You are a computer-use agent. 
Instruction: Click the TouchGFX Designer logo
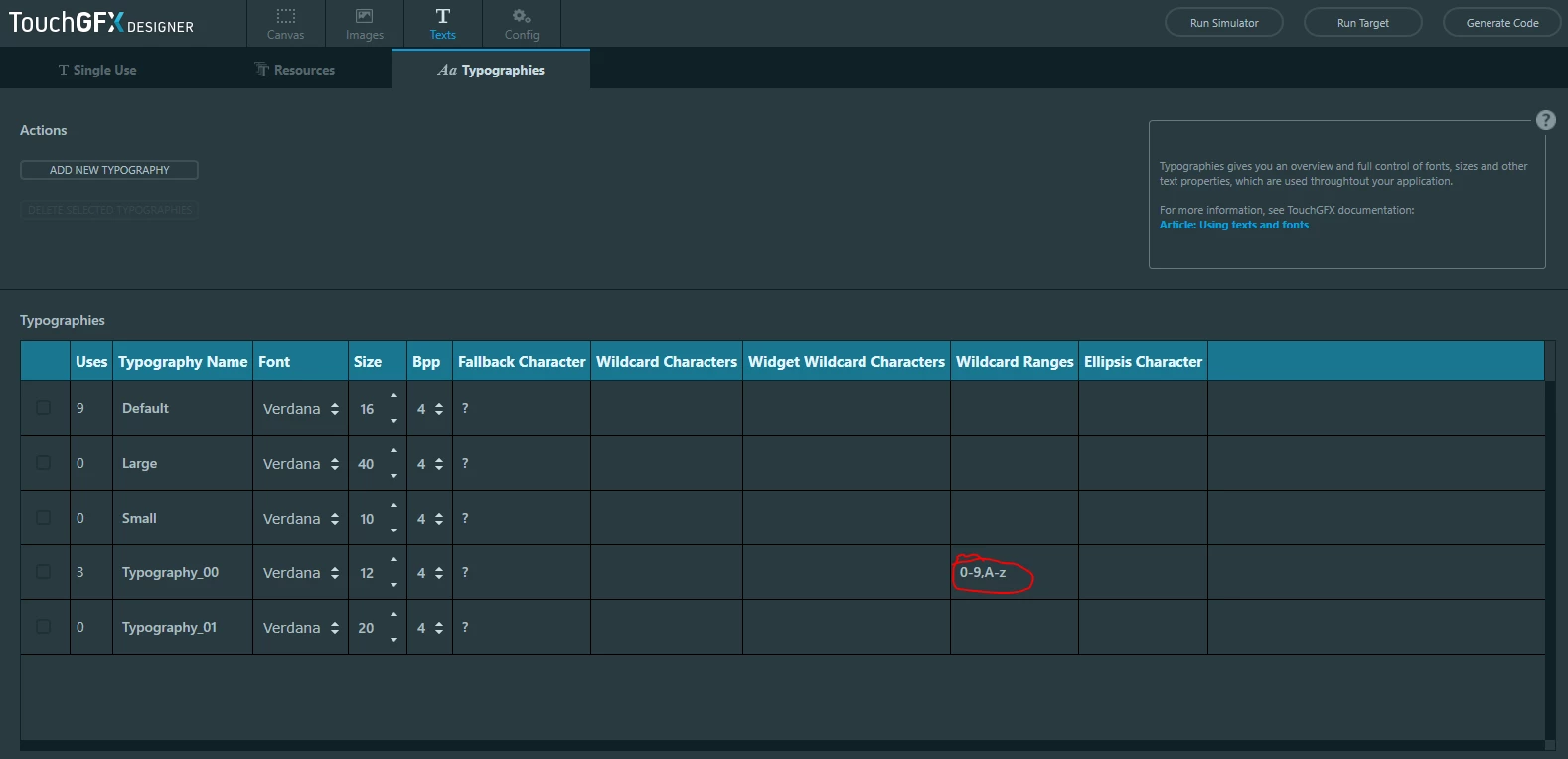pos(101,23)
